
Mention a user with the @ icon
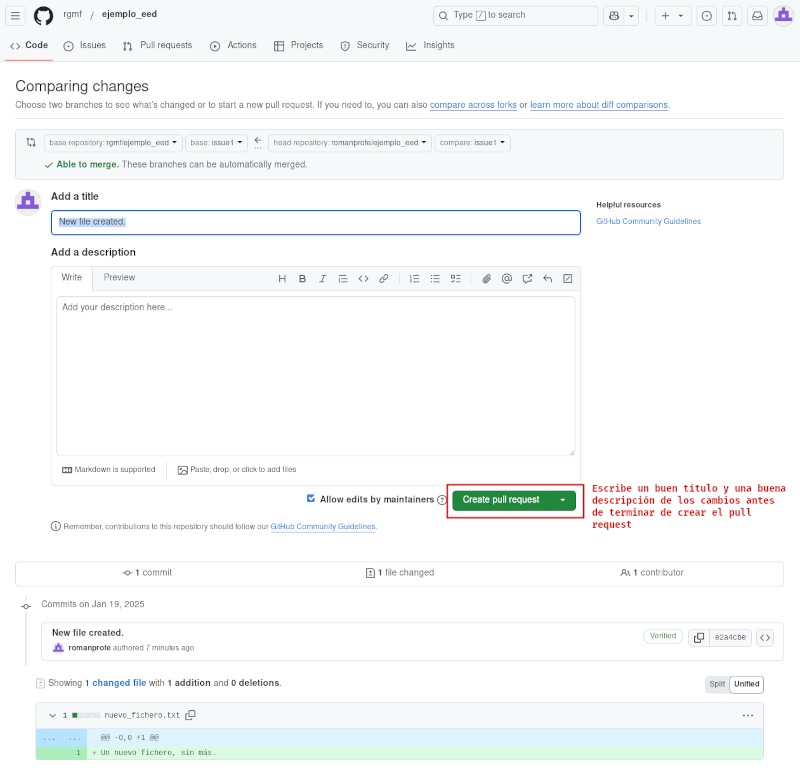[x=507, y=279]
